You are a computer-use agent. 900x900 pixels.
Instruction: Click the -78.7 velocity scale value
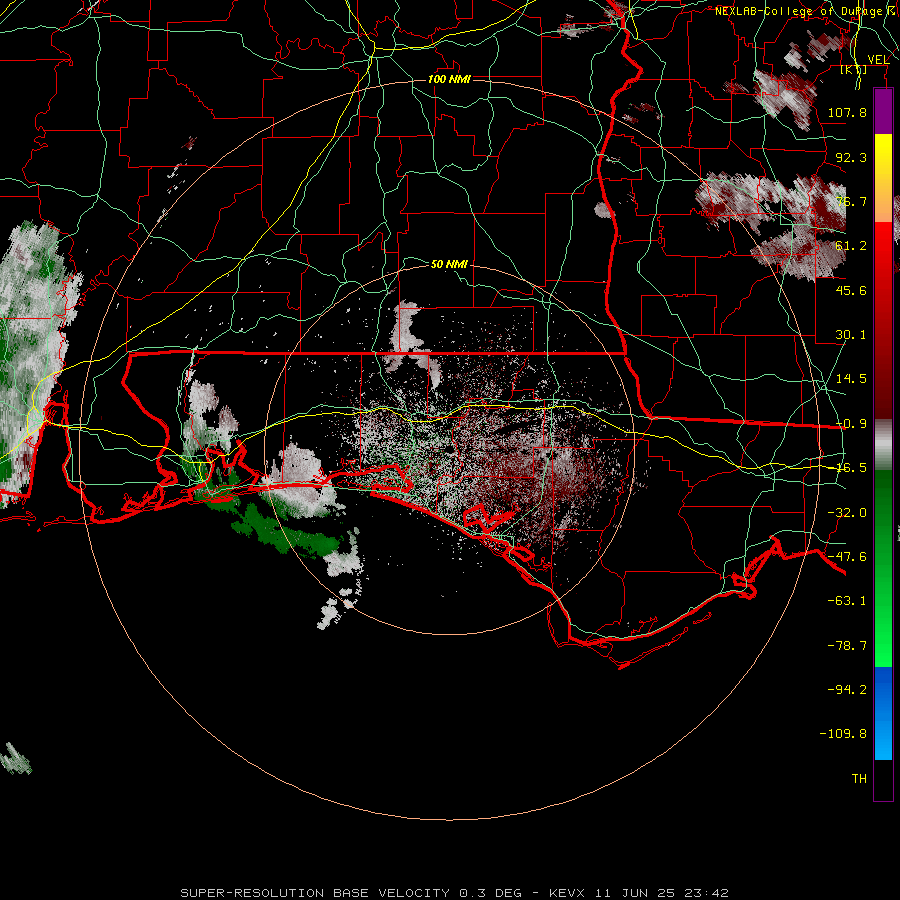point(847,646)
